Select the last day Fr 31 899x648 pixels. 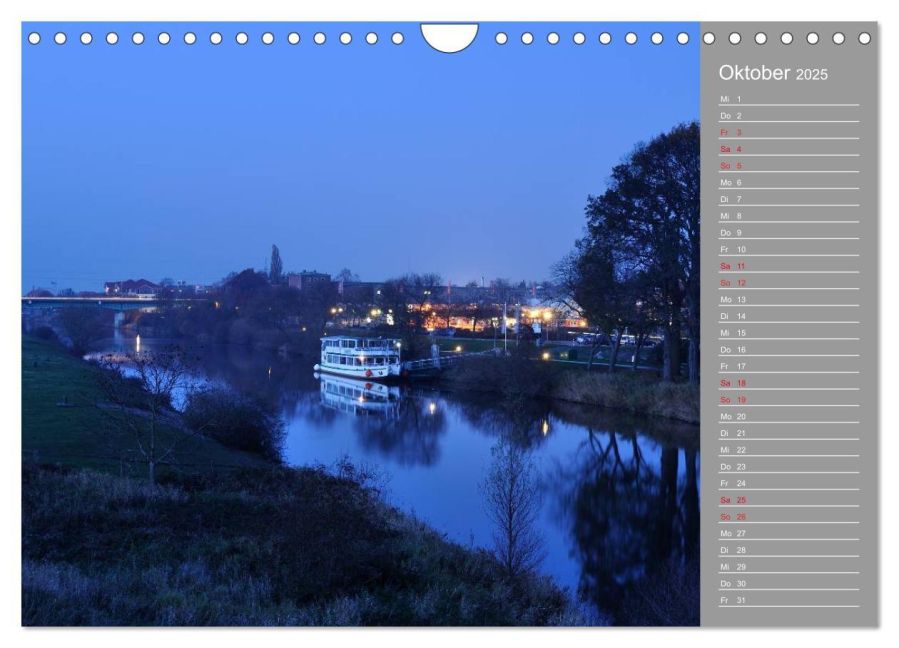(787, 600)
